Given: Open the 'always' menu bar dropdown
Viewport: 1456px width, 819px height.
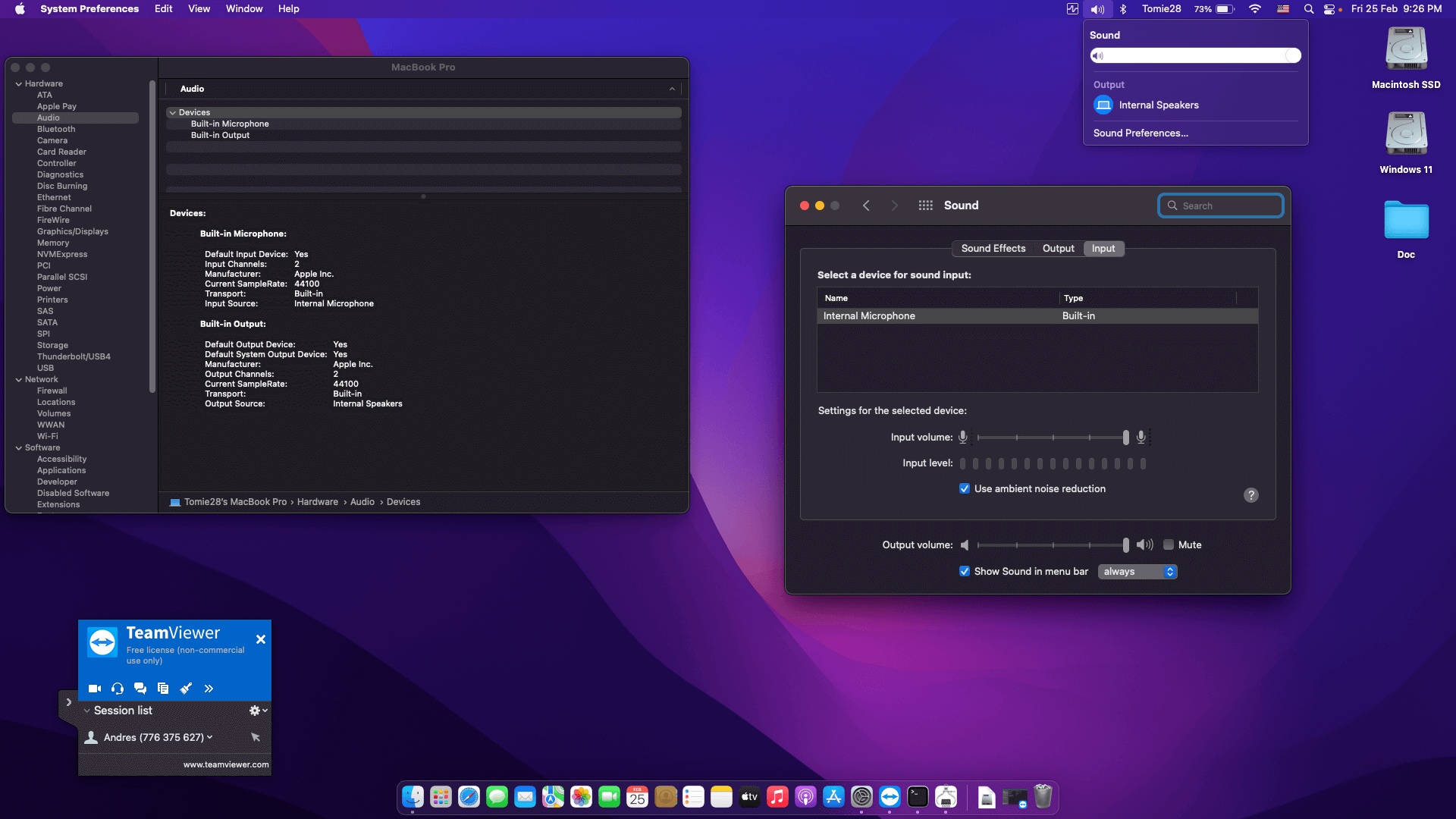Looking at the screenshot, I should point(1137,572).
